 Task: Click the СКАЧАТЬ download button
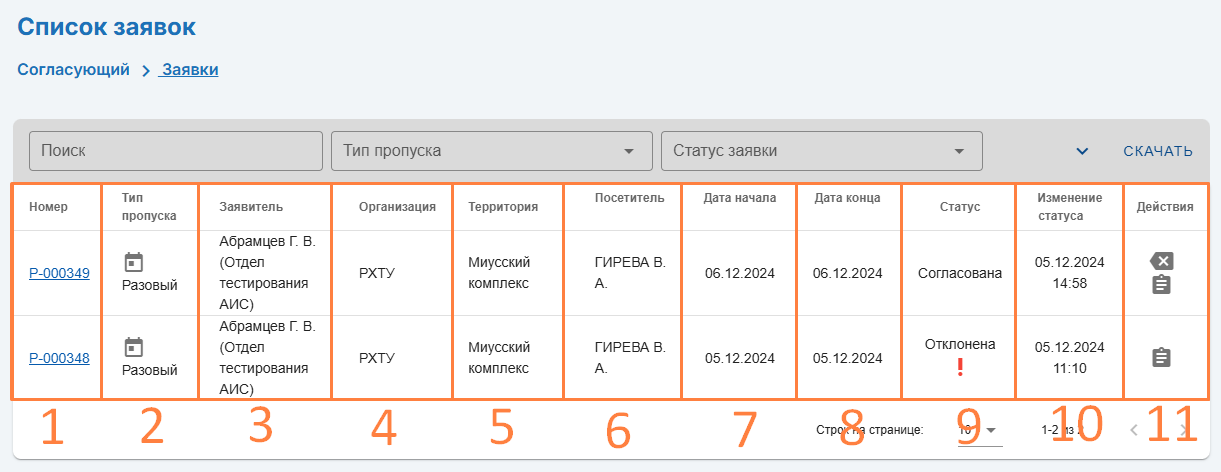[1157, 151]
